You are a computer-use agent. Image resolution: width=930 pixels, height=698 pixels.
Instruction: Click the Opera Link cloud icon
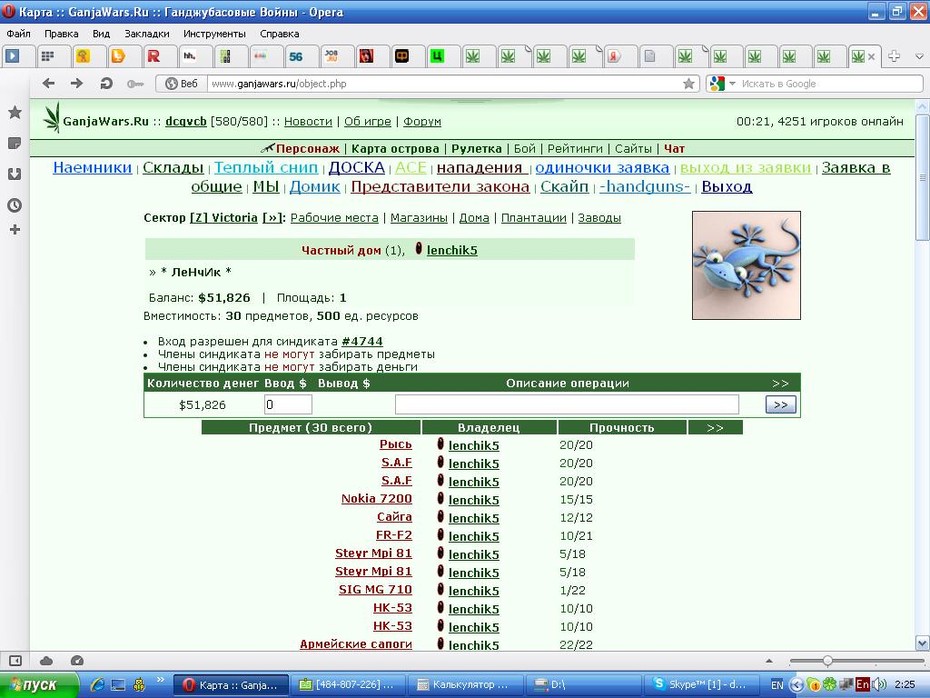click(46, 660)
